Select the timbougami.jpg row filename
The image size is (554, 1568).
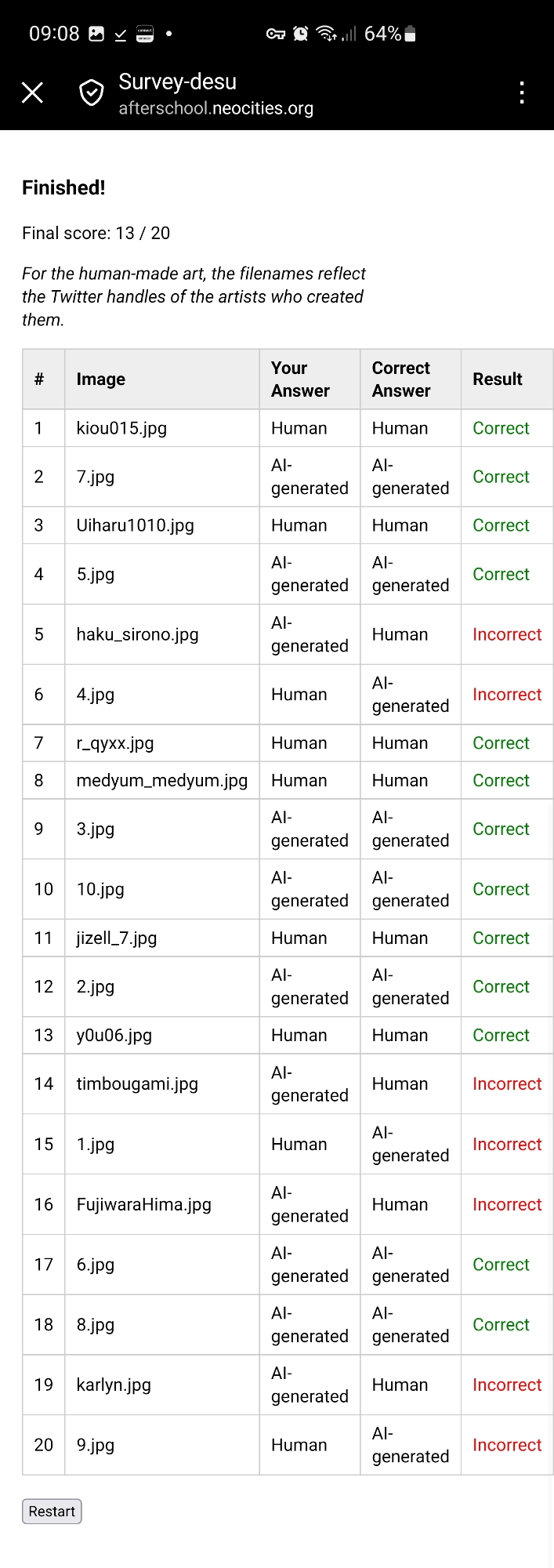click(137, 1083)
